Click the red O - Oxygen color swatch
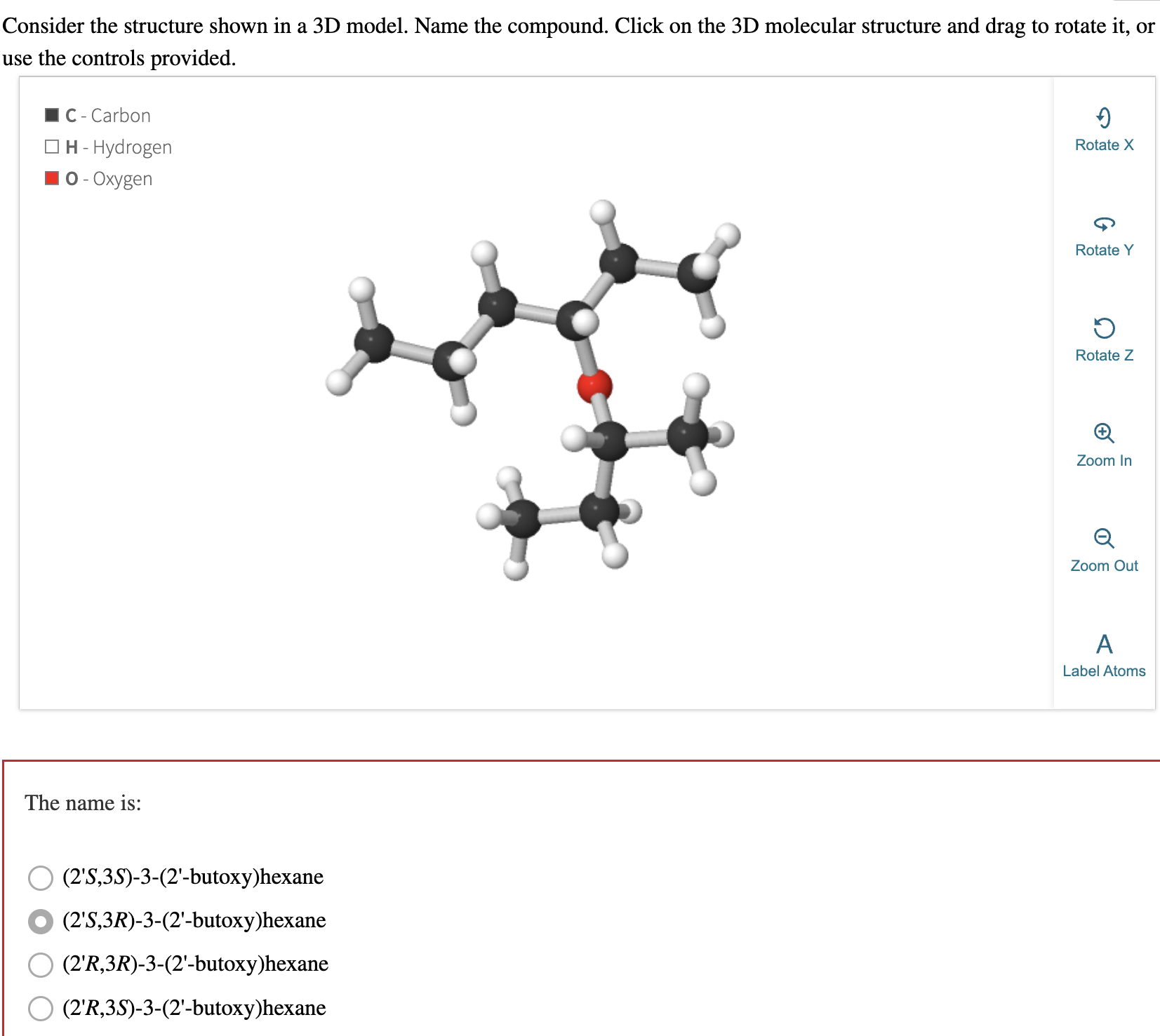The image size is (1160, 1036). [51, 177]
